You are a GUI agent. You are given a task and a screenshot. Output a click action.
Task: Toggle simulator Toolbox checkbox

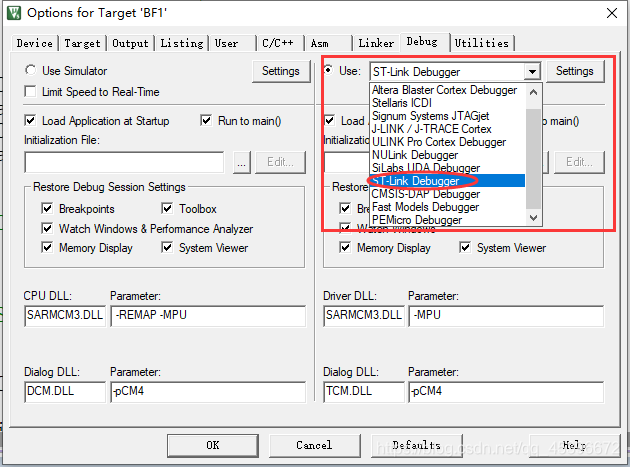(x=167, y=208)
